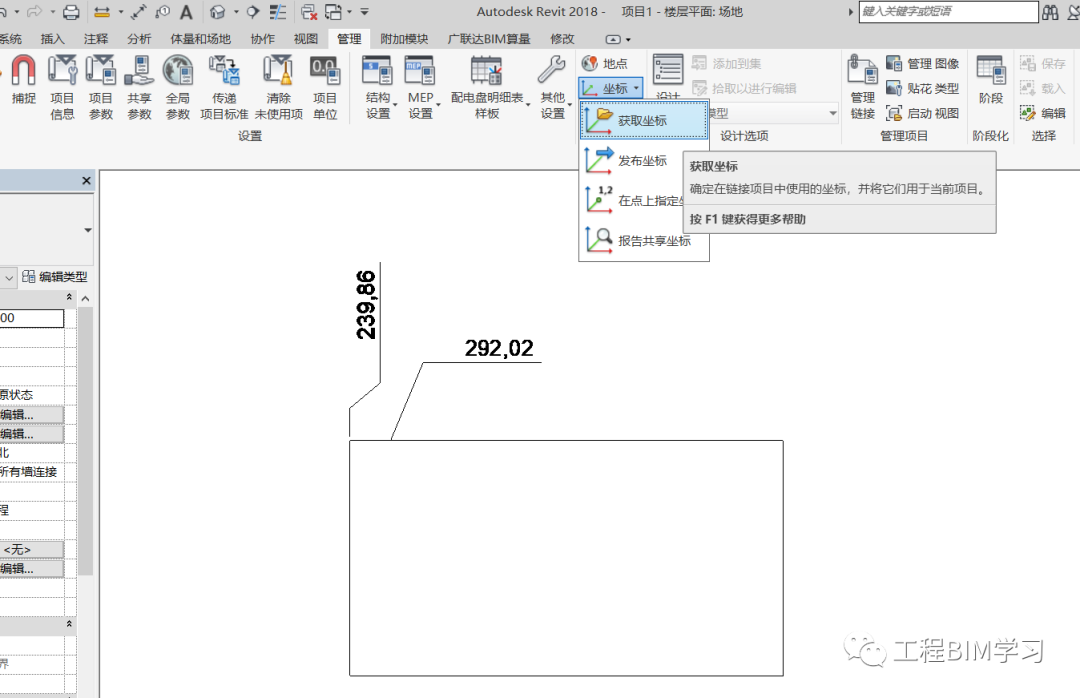Screen dimensions: 1080x698
Task: Open 阶段 (Phases) dialog
Action: 990,79
